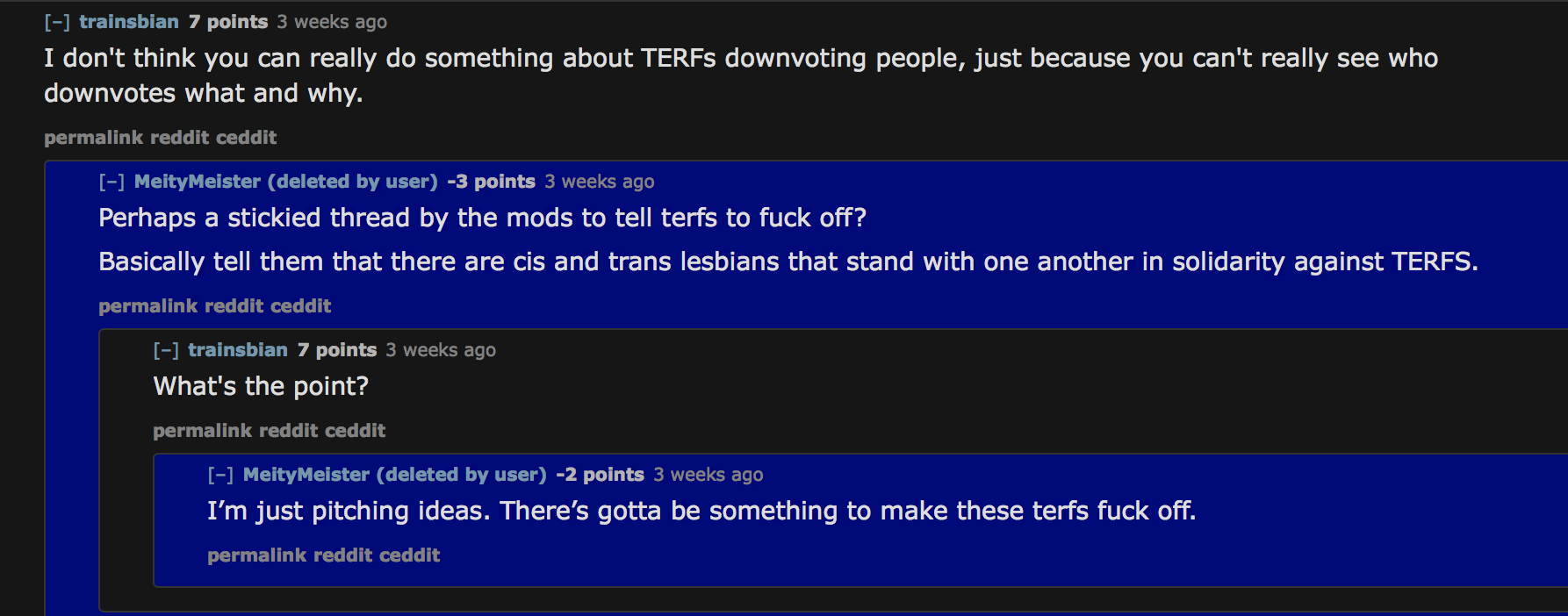View stickied thread comment on ceddit

pos(300,306)
